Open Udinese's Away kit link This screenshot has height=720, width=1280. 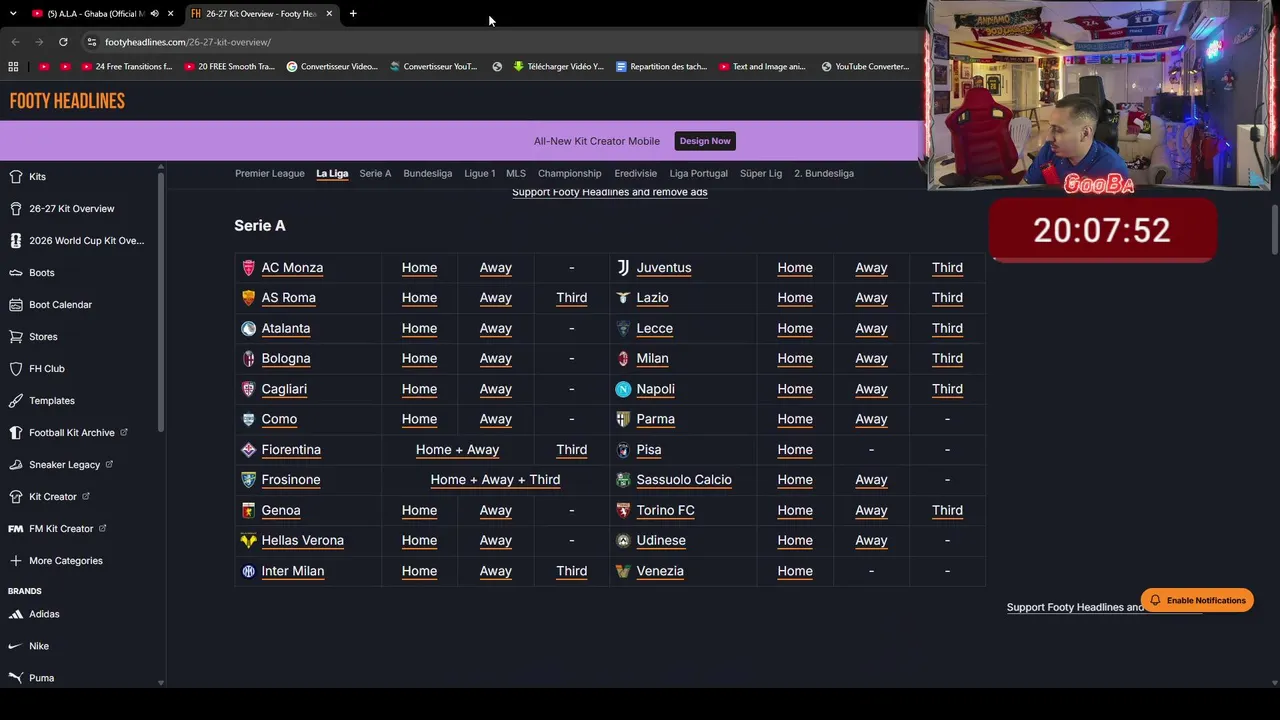point(871,541)
